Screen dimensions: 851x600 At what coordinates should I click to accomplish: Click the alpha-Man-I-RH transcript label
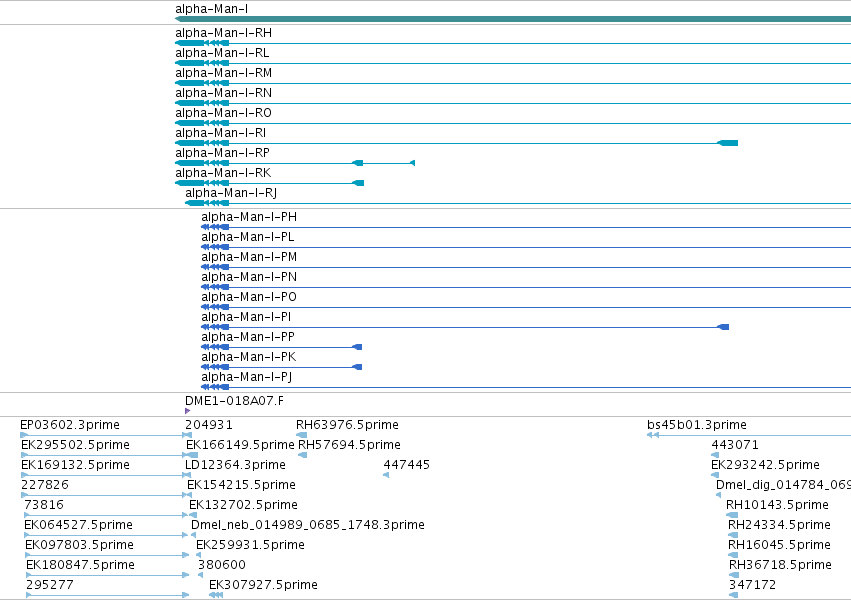point(223,33)
